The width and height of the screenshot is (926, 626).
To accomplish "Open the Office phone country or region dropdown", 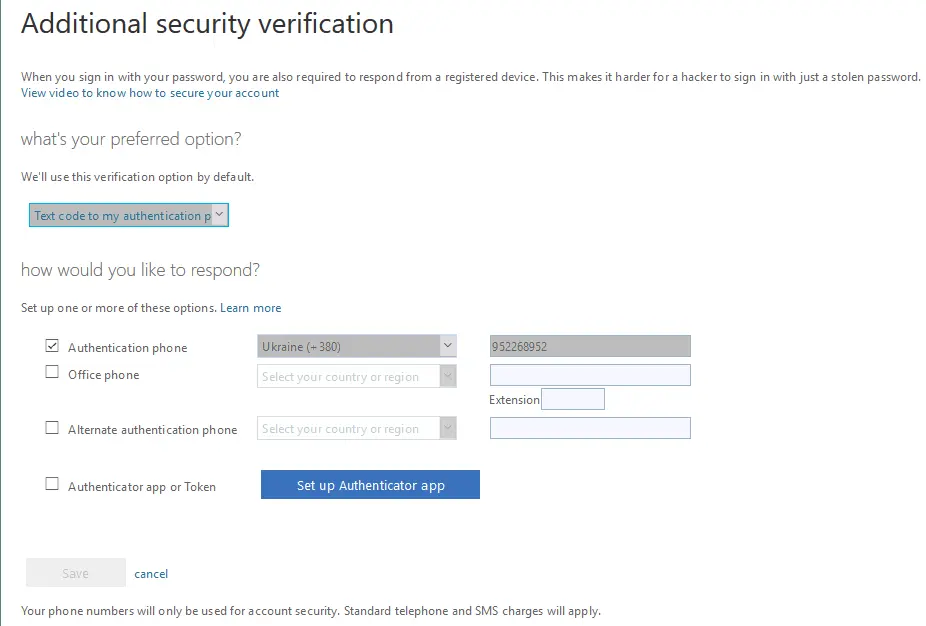I will tap(357, 376).
